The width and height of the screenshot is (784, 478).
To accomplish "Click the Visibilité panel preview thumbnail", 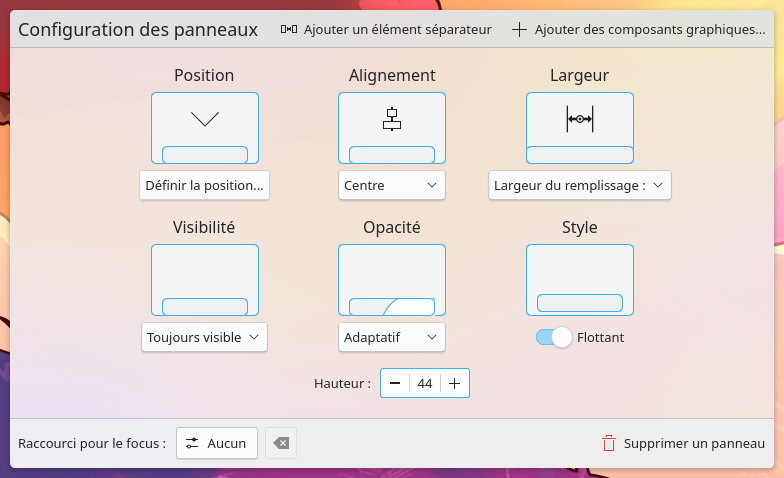I will coord(204,280).
